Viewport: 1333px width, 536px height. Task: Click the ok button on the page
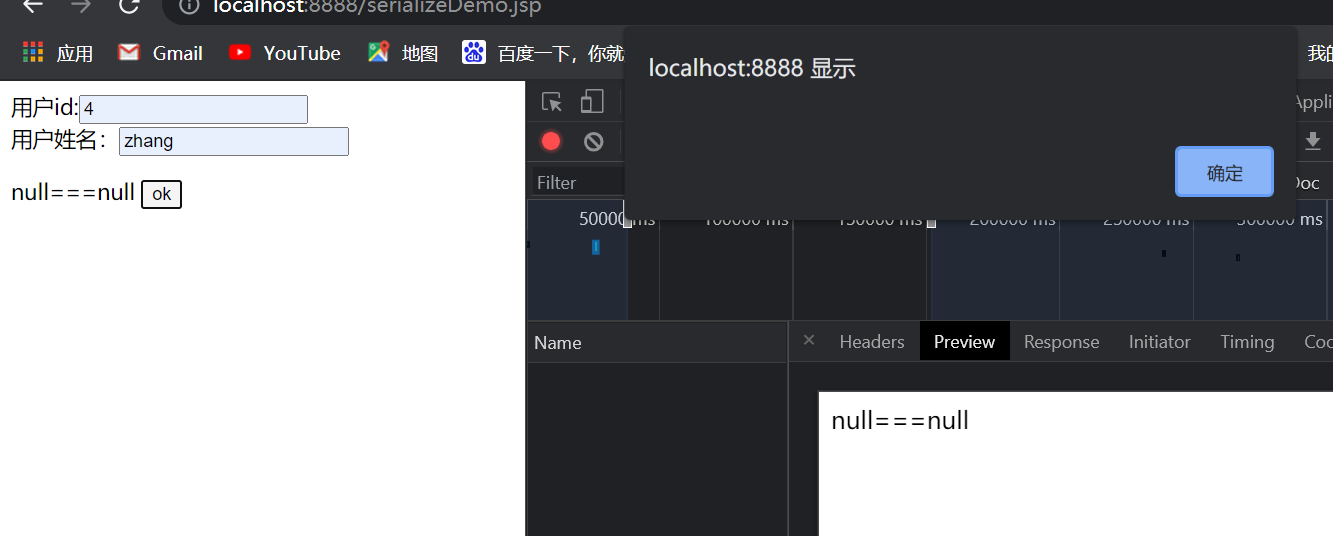click(161, 194)
